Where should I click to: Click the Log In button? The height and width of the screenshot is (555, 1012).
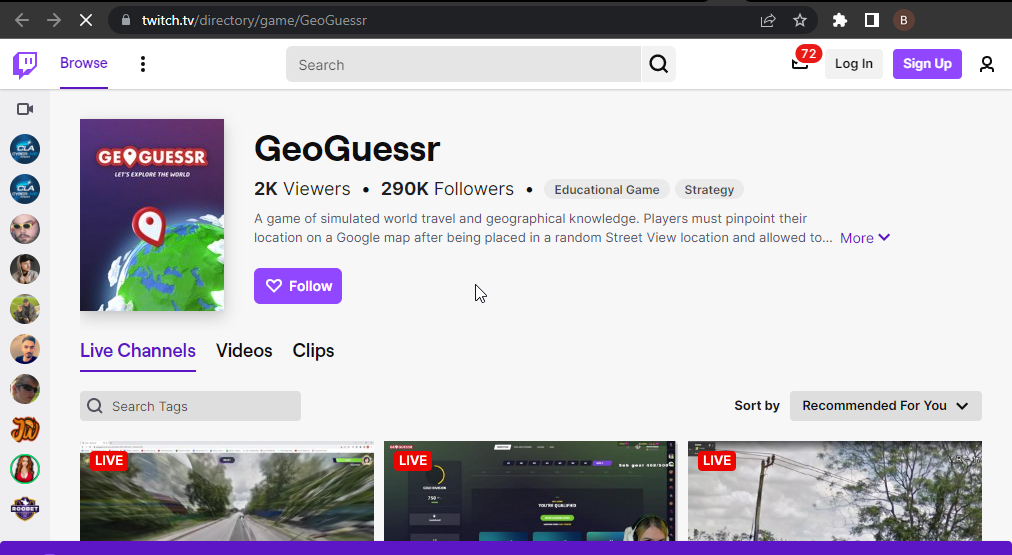[x=853, y=64]
